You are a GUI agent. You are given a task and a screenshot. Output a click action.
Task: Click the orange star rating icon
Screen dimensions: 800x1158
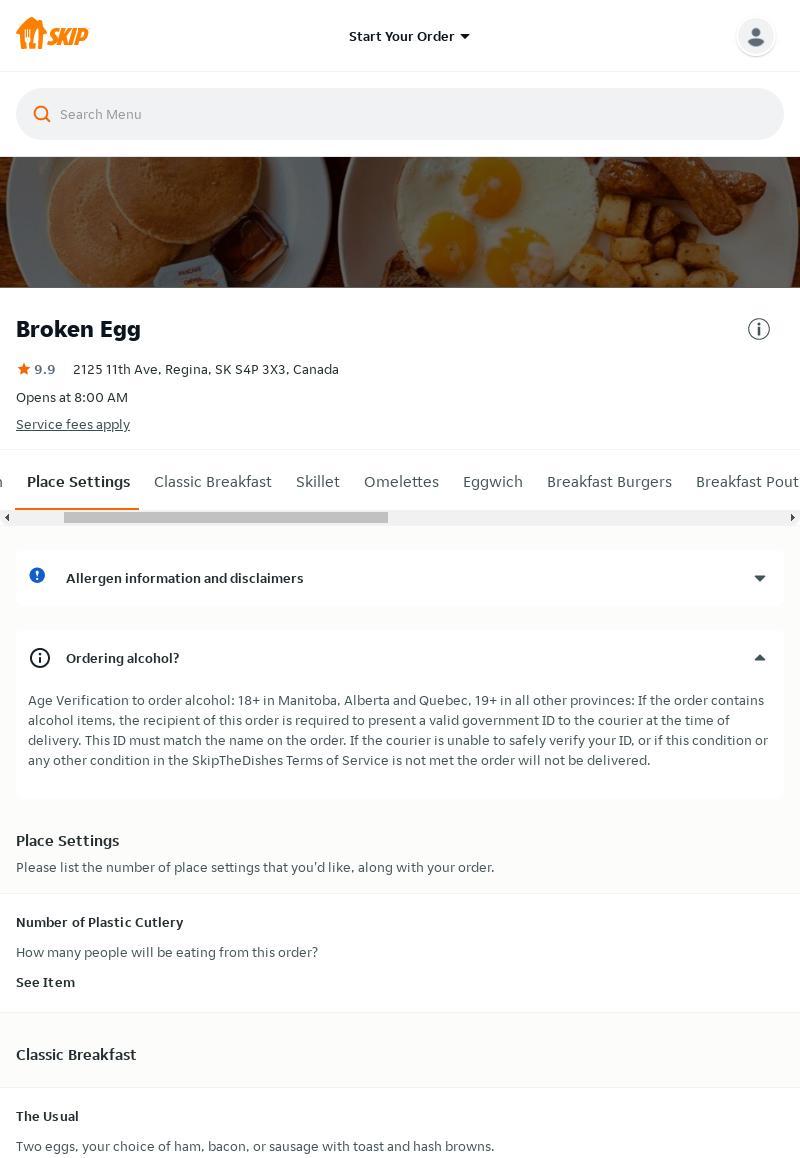(24, 369)
